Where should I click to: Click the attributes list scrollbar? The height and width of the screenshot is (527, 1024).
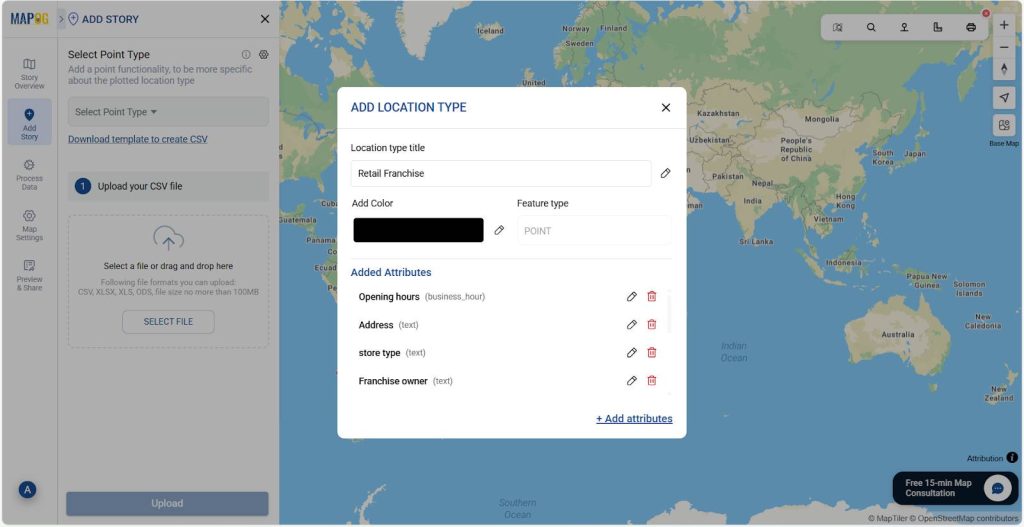(668, 313)
